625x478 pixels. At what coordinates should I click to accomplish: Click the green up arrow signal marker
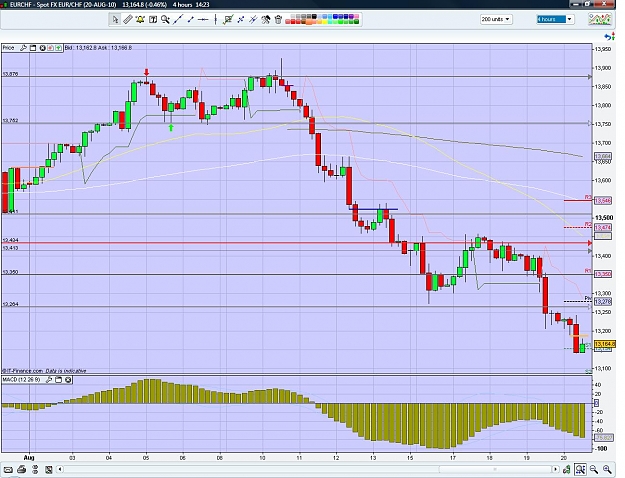(171, 128)
